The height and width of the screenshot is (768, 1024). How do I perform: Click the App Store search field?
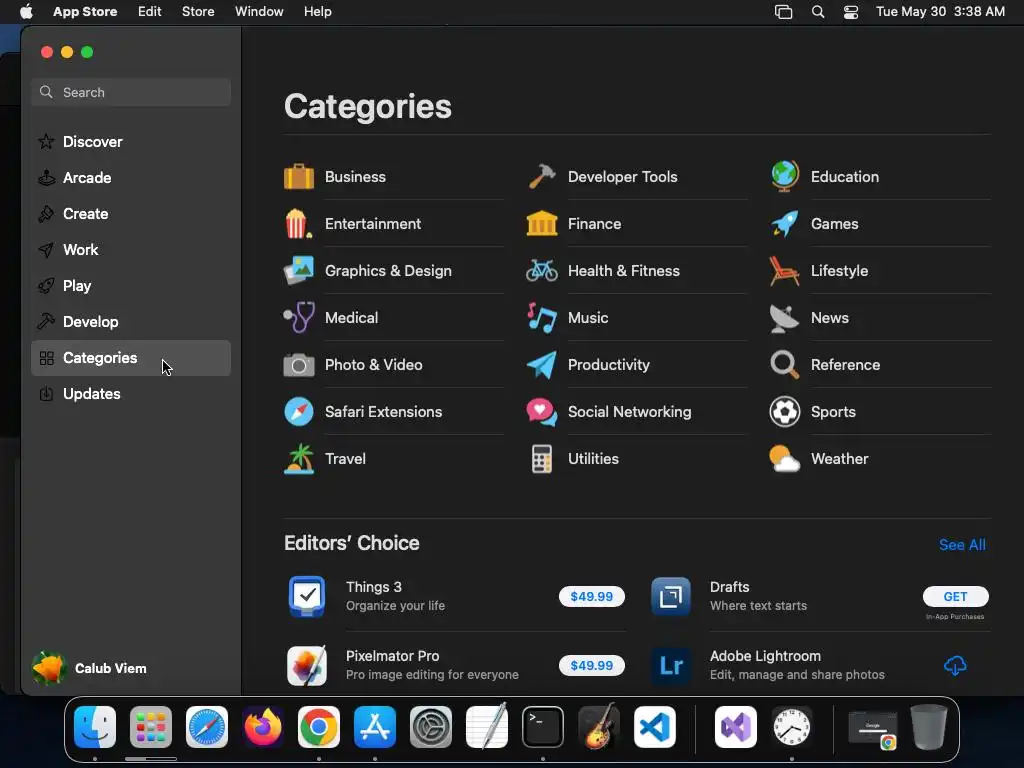click(x=131, y=92)
